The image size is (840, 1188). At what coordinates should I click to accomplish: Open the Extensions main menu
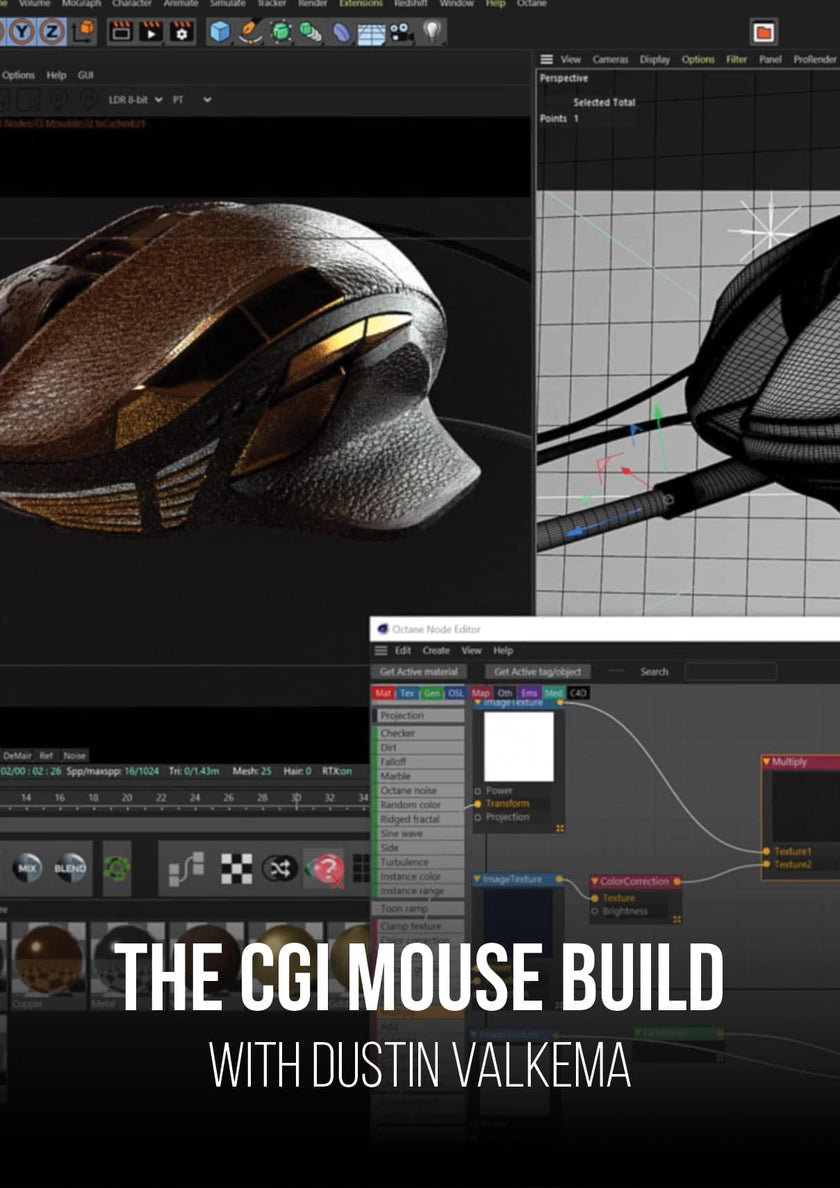coord(361,4)
